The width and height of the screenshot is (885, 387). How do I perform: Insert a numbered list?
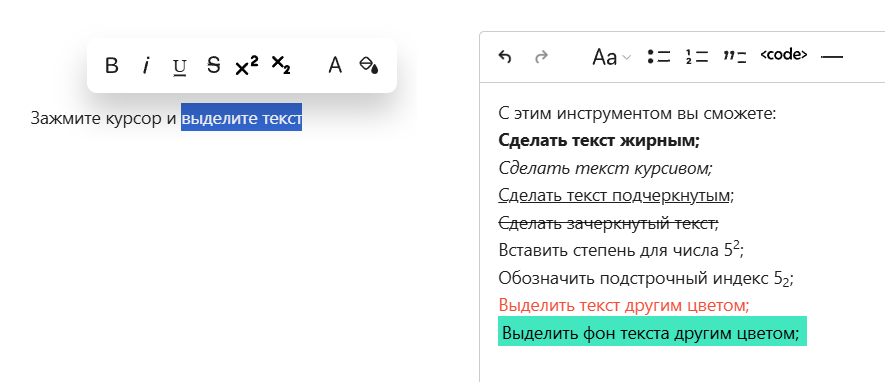tap(696, 56)
